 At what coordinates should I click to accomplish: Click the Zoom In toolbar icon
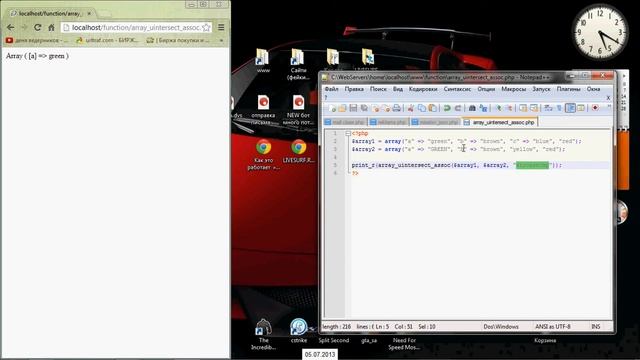point(498,108)
